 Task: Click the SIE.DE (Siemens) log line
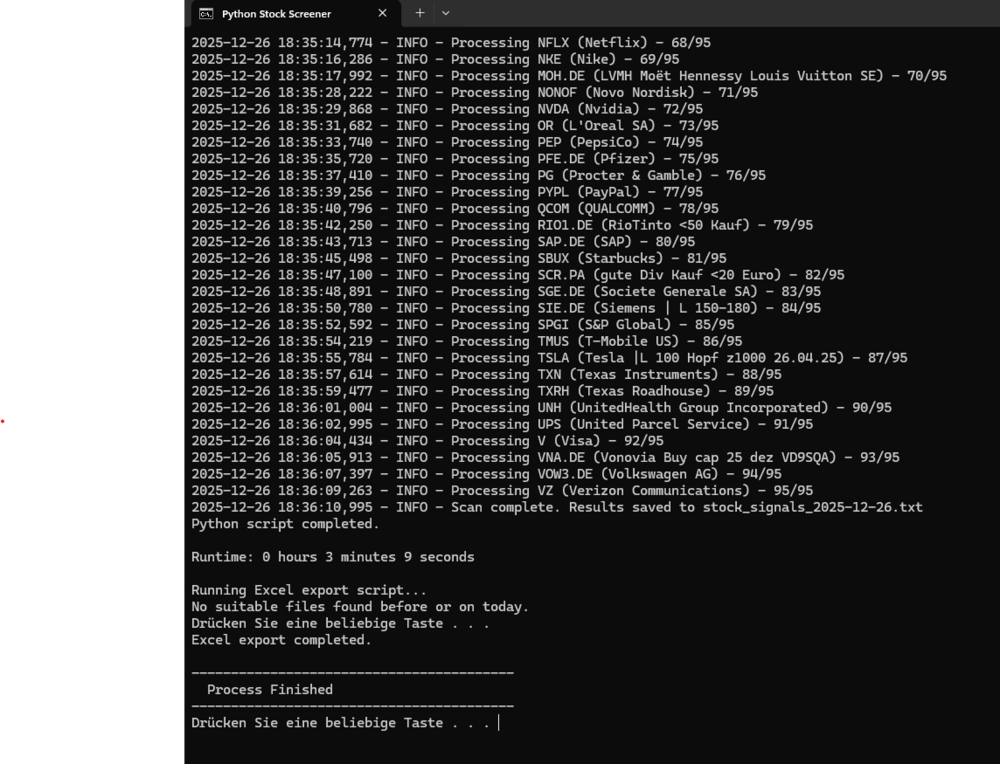point(506,308)
